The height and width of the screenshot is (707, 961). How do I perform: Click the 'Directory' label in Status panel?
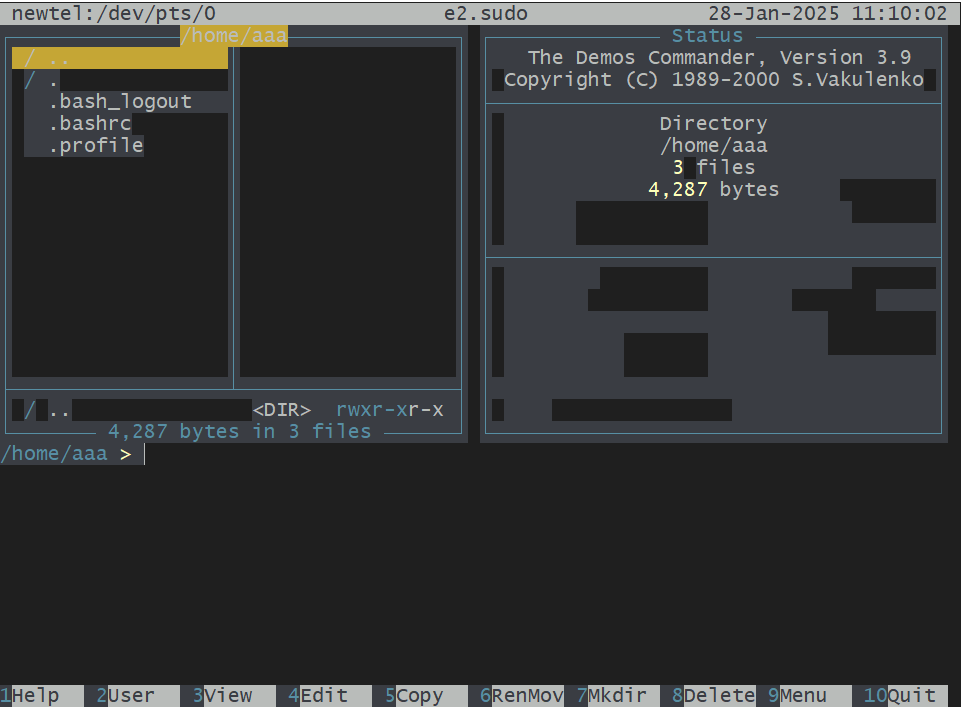pos(713,124)
